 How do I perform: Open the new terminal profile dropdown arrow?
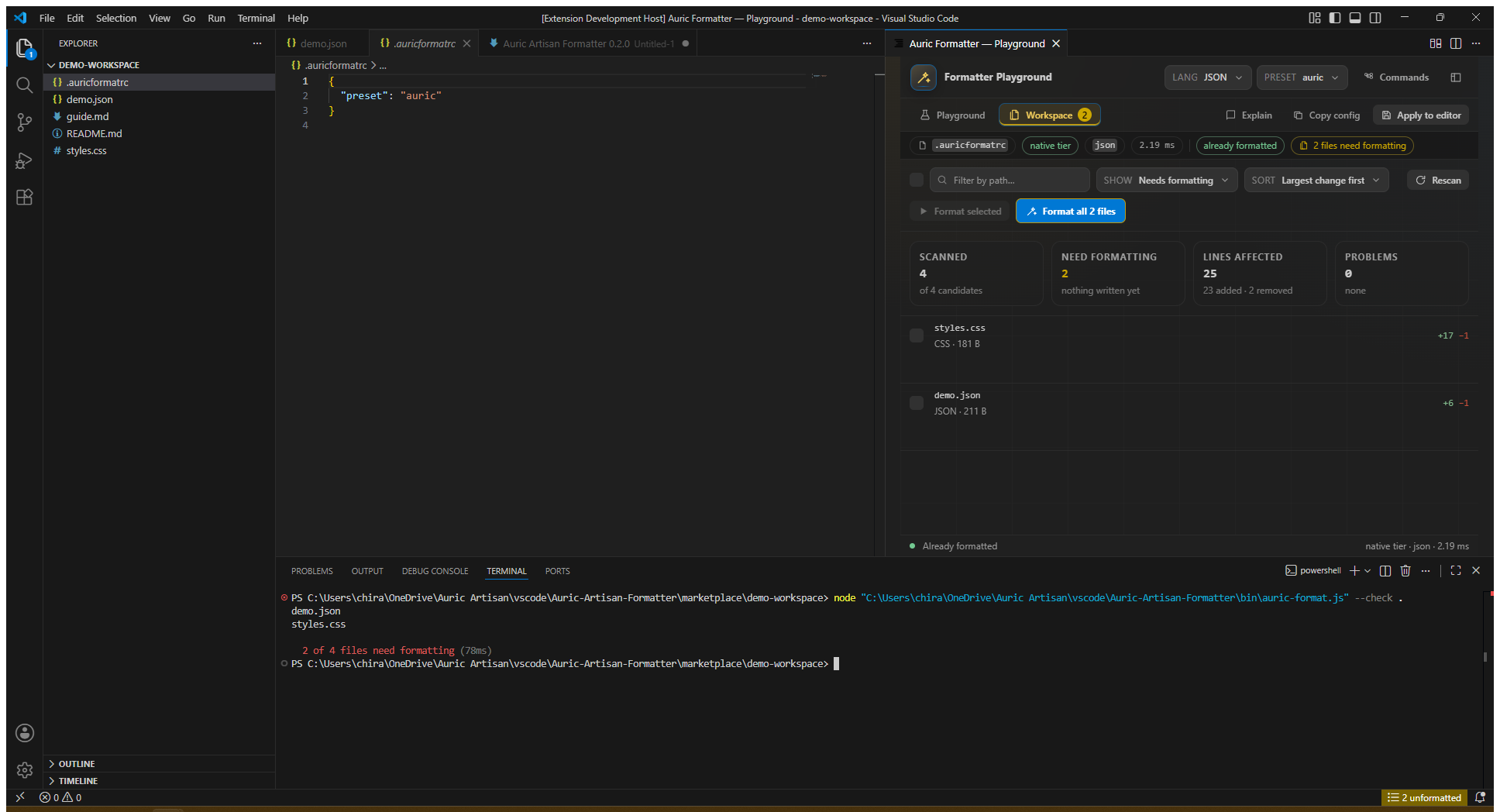pos(1368,571)
